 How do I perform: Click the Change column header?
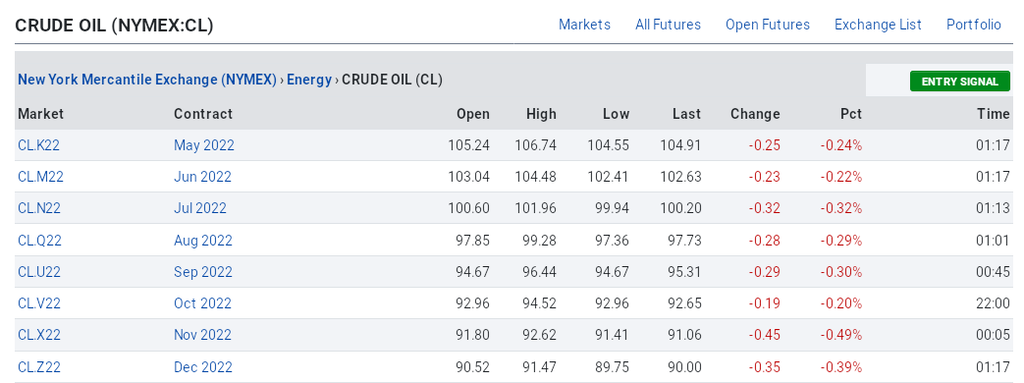click(755, 114)
